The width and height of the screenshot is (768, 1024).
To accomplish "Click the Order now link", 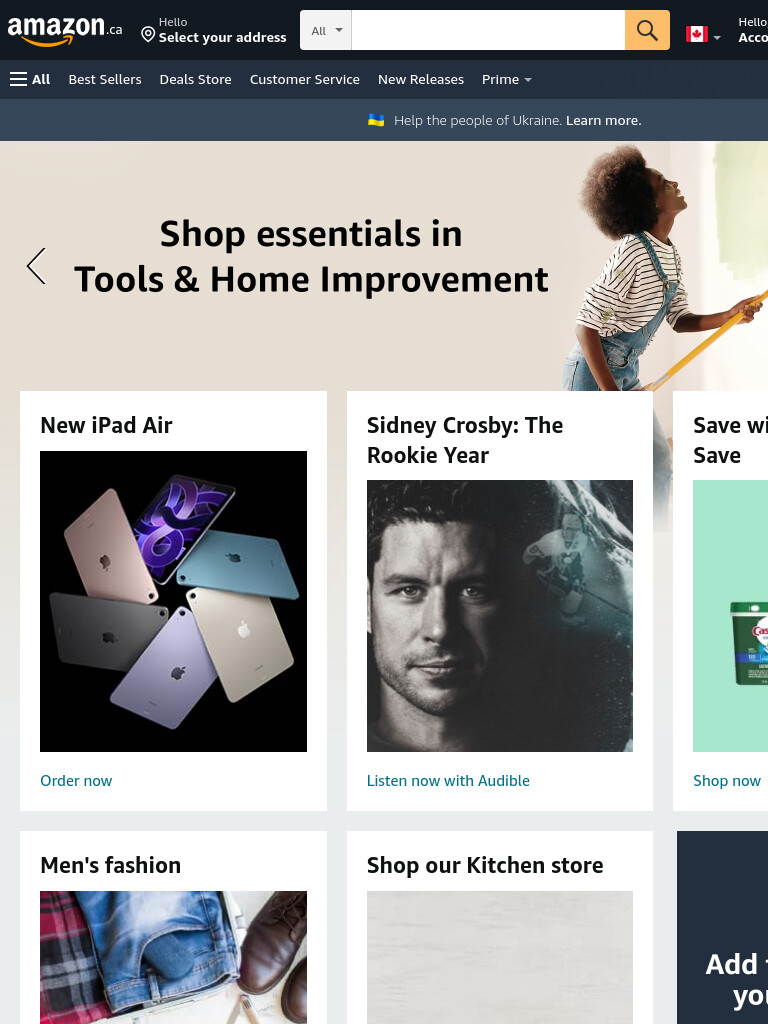I will 76,780.
